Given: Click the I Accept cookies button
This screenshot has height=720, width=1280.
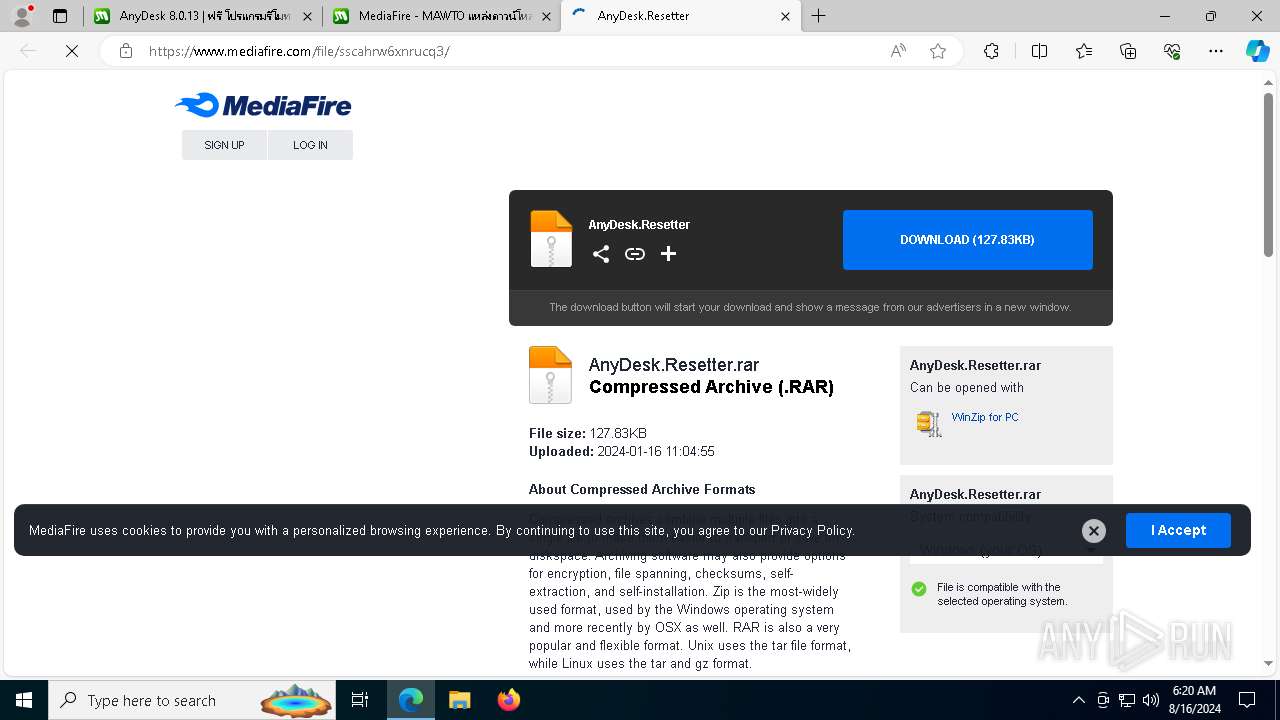Looking at the screenshot, I should [1178, 530].
